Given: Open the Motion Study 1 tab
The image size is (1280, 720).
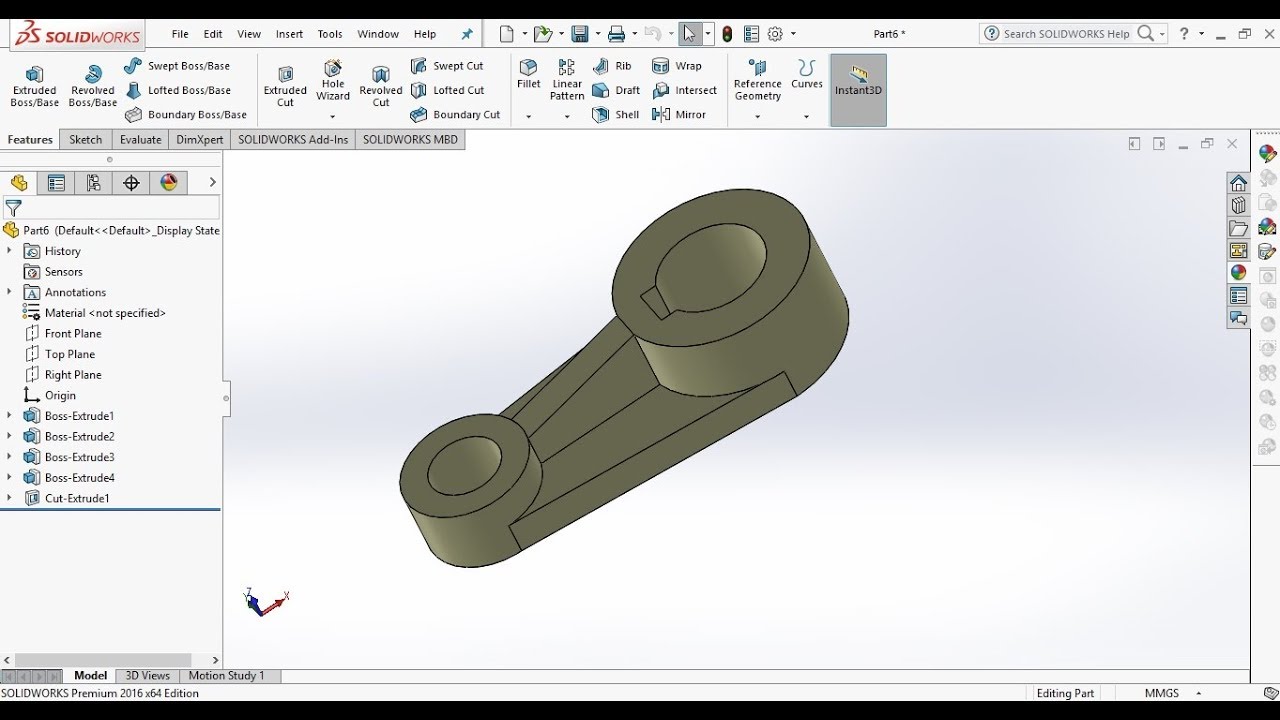Looking at the screenshot, I should click(227, 676).
